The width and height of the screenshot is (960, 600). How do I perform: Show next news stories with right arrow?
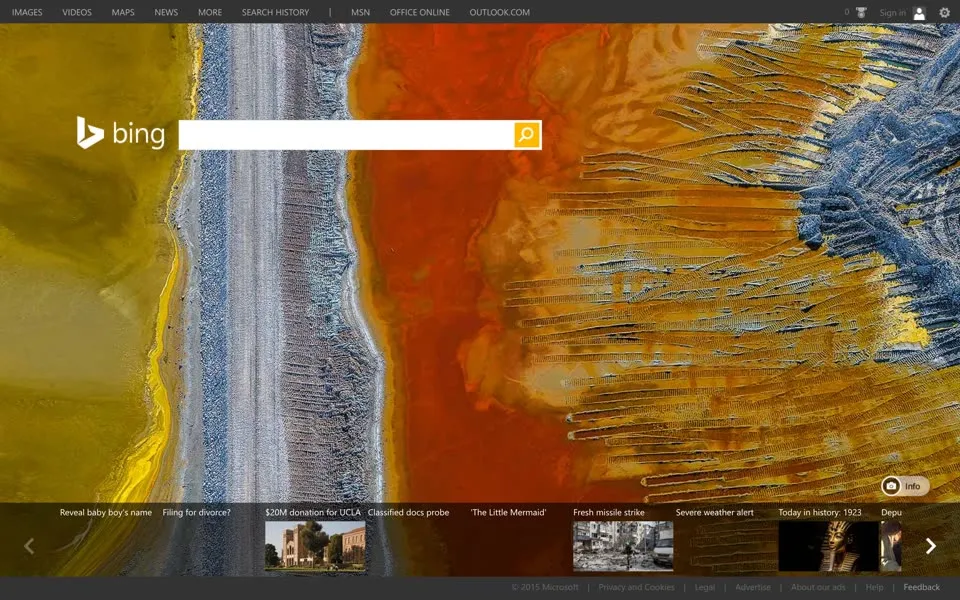(931, 546)
